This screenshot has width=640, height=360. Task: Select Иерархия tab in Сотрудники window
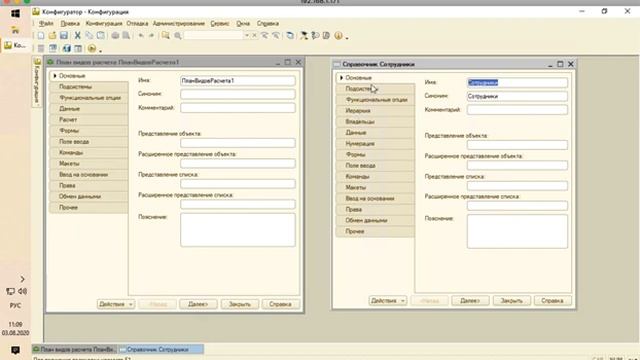click(x=375, y=111)
